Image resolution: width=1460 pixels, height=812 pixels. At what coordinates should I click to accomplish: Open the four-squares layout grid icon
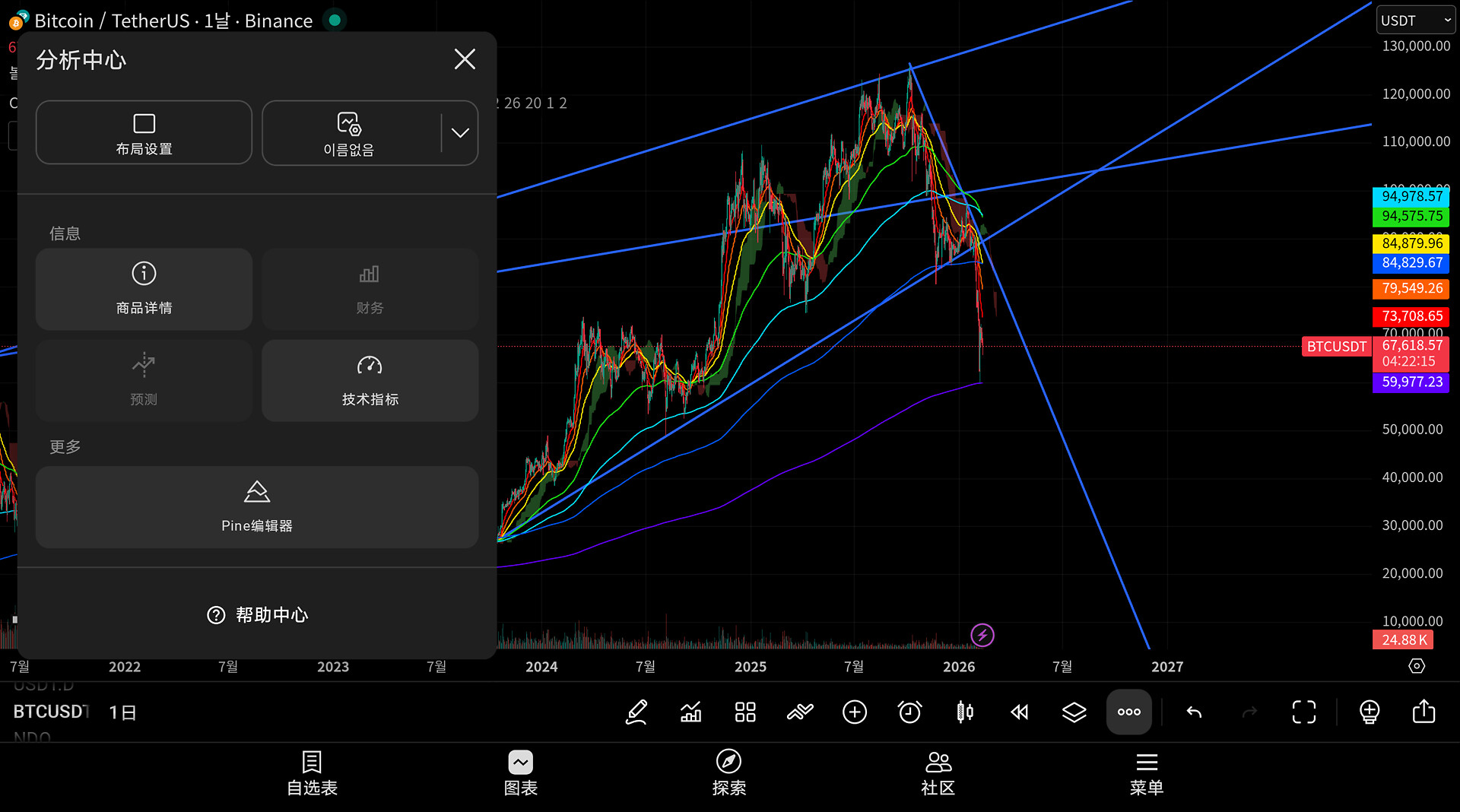pyautogui.click(x=745, y=712)
